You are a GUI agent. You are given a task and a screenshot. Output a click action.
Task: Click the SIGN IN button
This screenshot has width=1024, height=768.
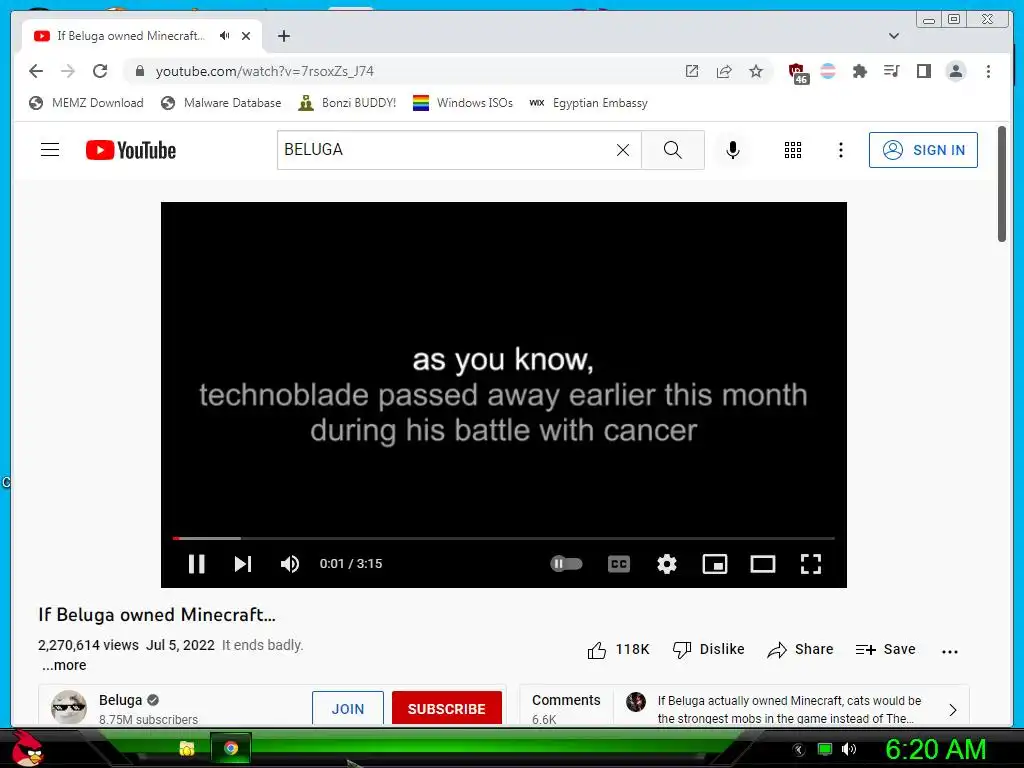tap(923, 150)
